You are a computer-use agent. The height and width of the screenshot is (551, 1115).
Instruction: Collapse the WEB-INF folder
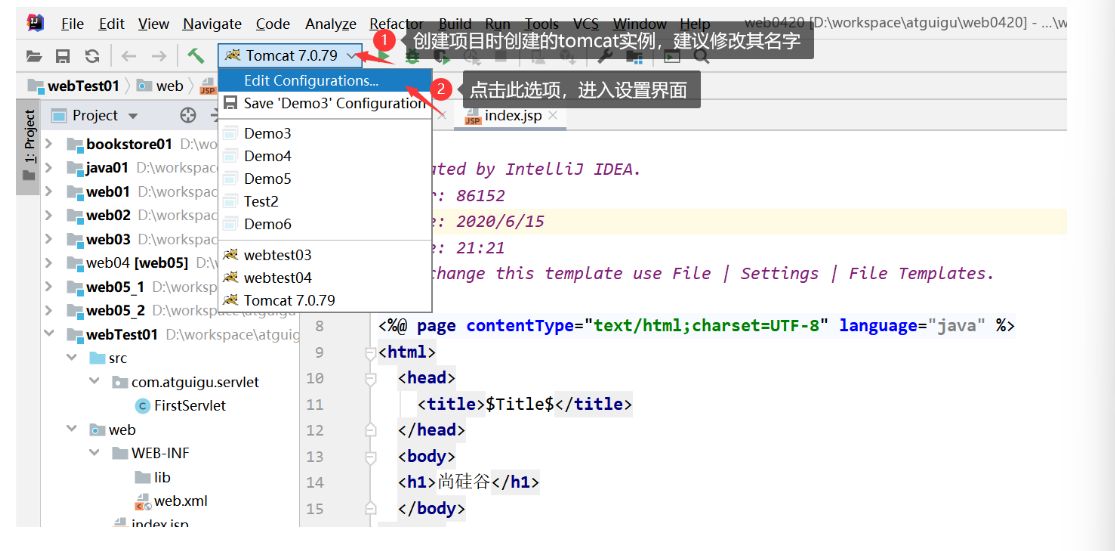(95, 453)
